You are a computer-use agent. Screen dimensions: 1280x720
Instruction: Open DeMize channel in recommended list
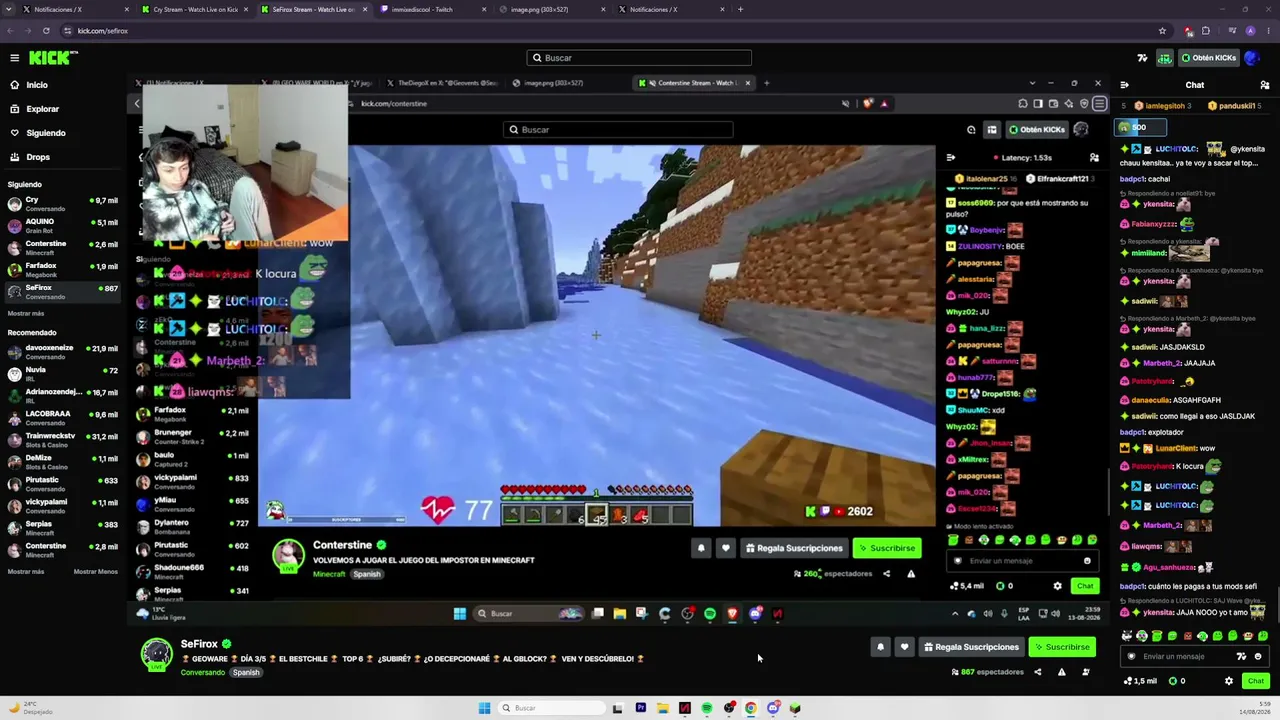coord(62,461)
